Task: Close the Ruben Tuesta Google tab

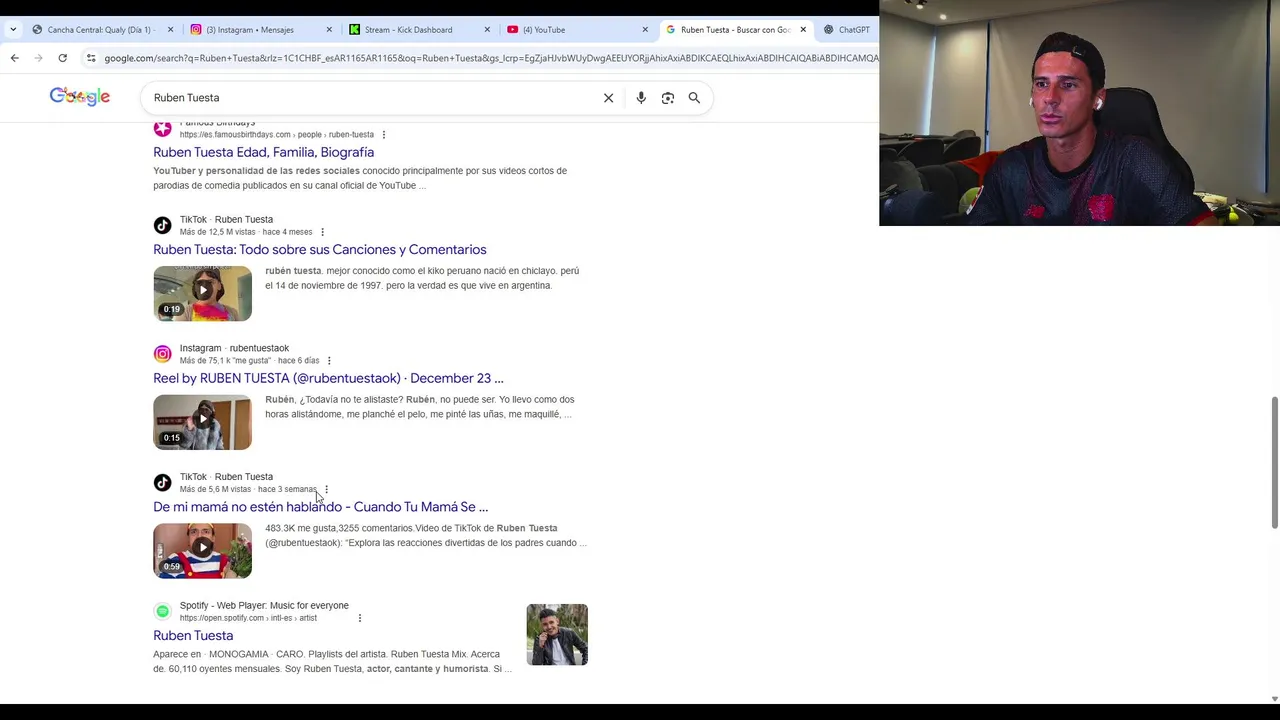Action: tap(803, 30)
